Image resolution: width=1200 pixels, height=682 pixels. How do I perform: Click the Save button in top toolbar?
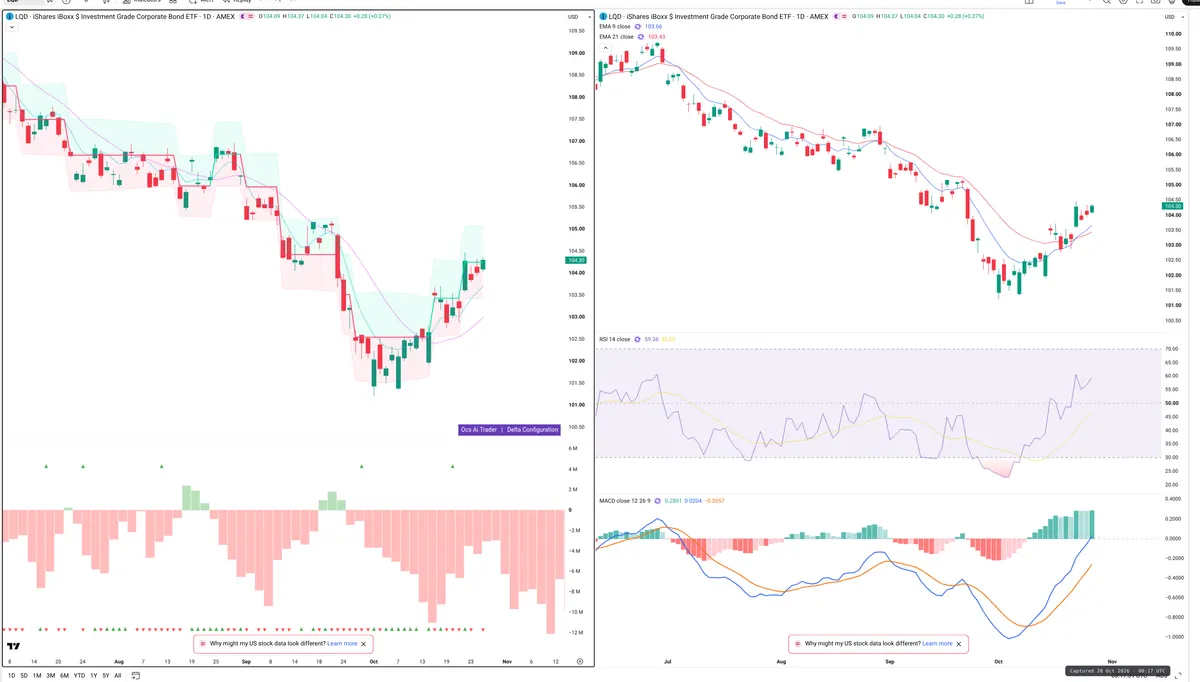(x=1061, y=3)
